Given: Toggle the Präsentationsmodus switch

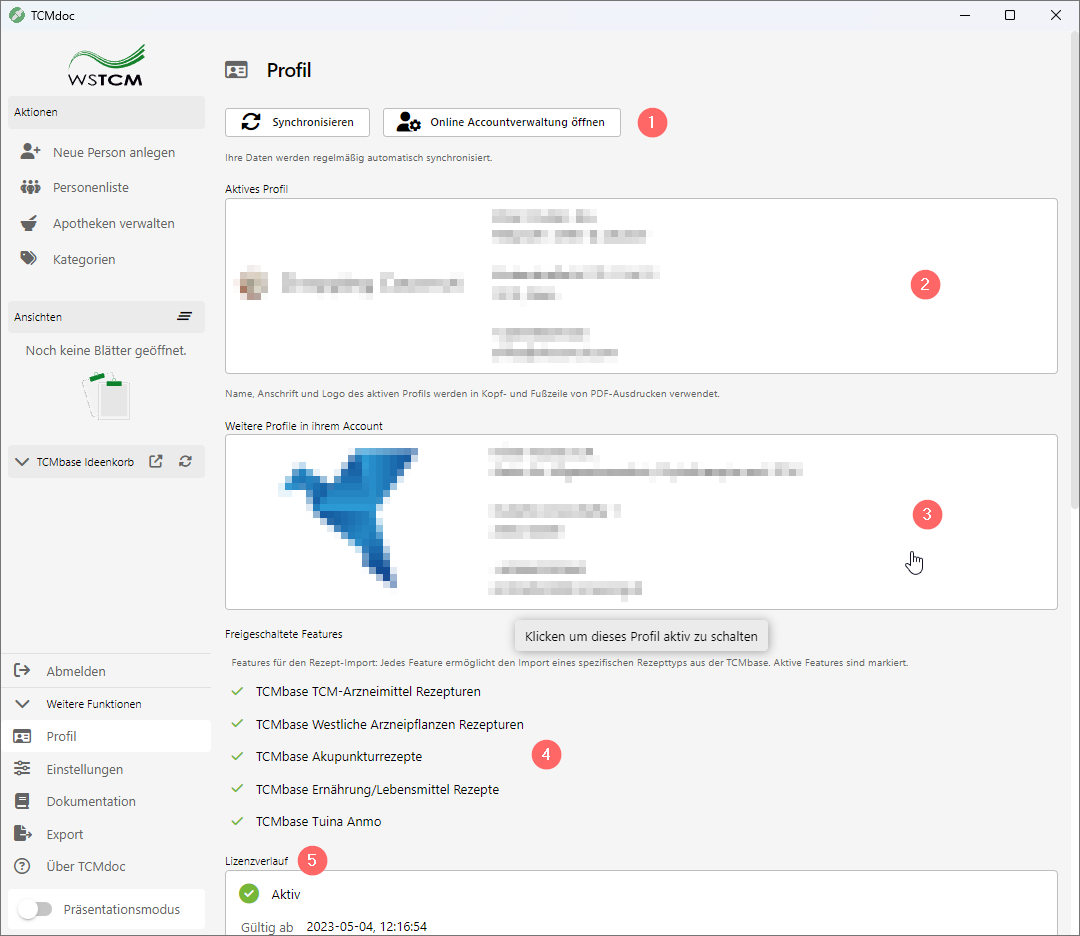Looking at the screenshot, I should [35, 909].
